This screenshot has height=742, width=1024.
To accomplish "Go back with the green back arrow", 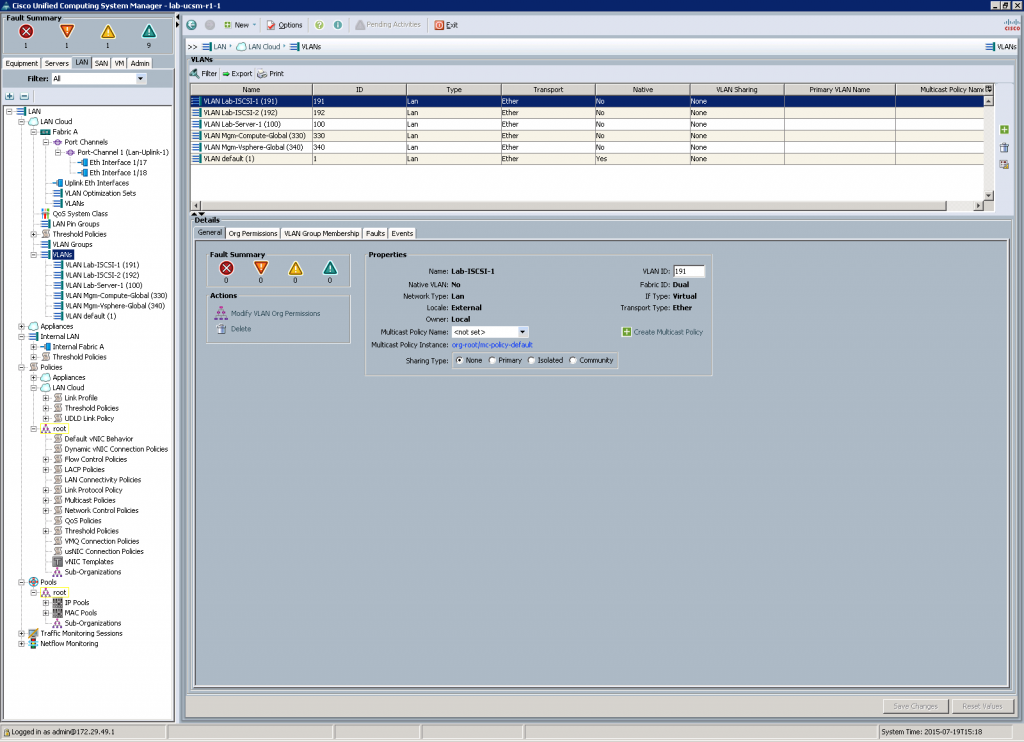I will click(x=191, y=25).
